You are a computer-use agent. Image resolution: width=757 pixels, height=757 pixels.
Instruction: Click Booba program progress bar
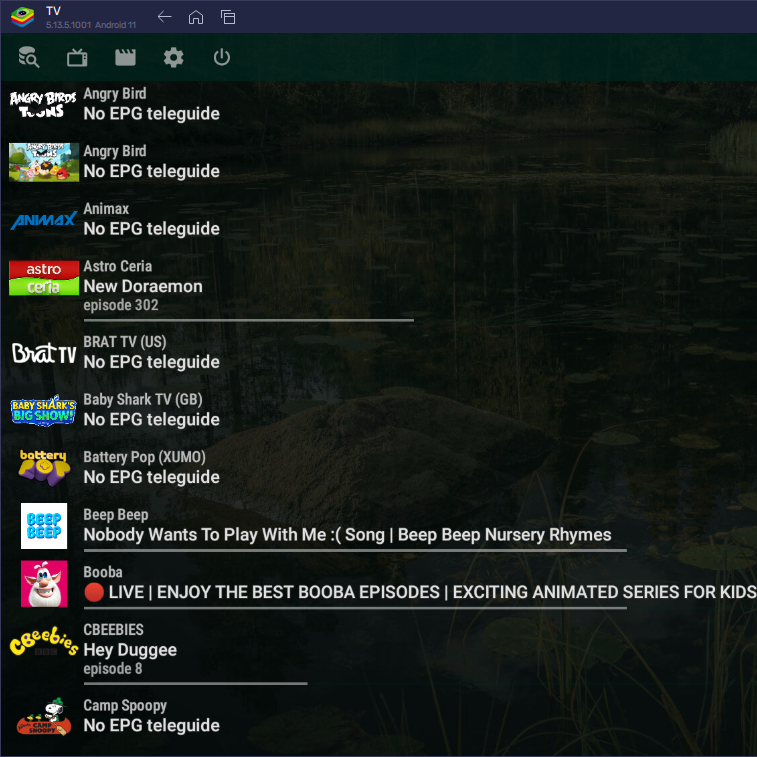pos(355,608)
